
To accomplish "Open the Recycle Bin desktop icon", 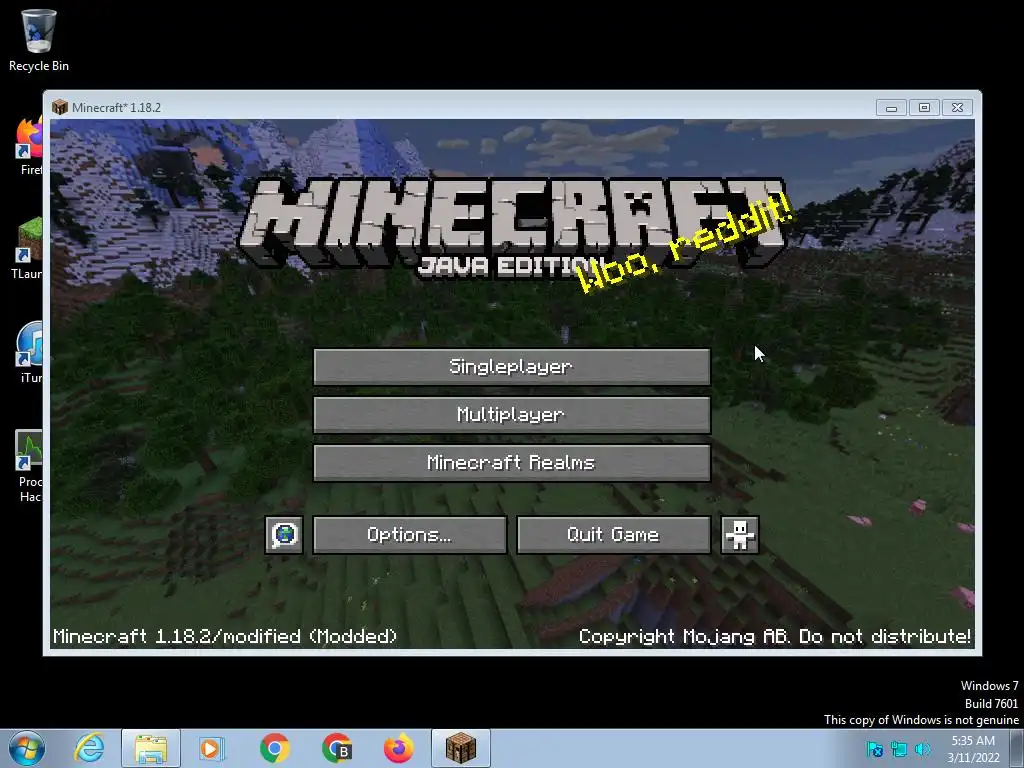I will coord(39,40).
